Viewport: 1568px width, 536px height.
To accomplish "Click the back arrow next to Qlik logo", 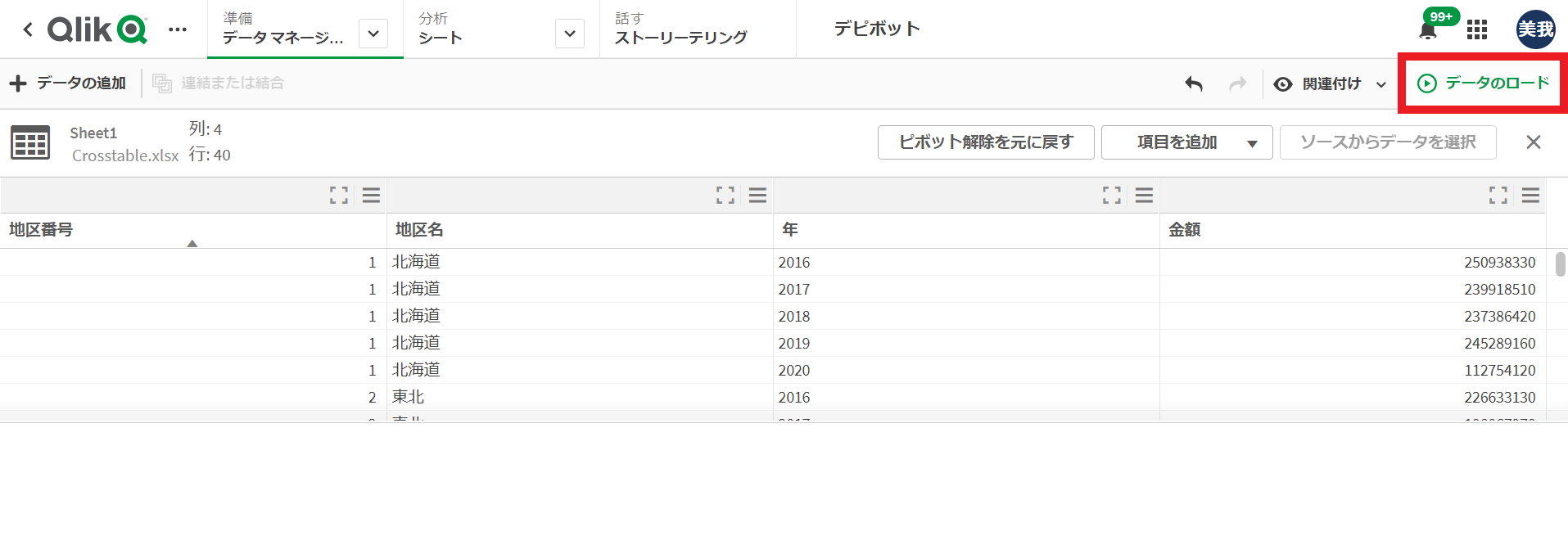I will pos(28,30).
